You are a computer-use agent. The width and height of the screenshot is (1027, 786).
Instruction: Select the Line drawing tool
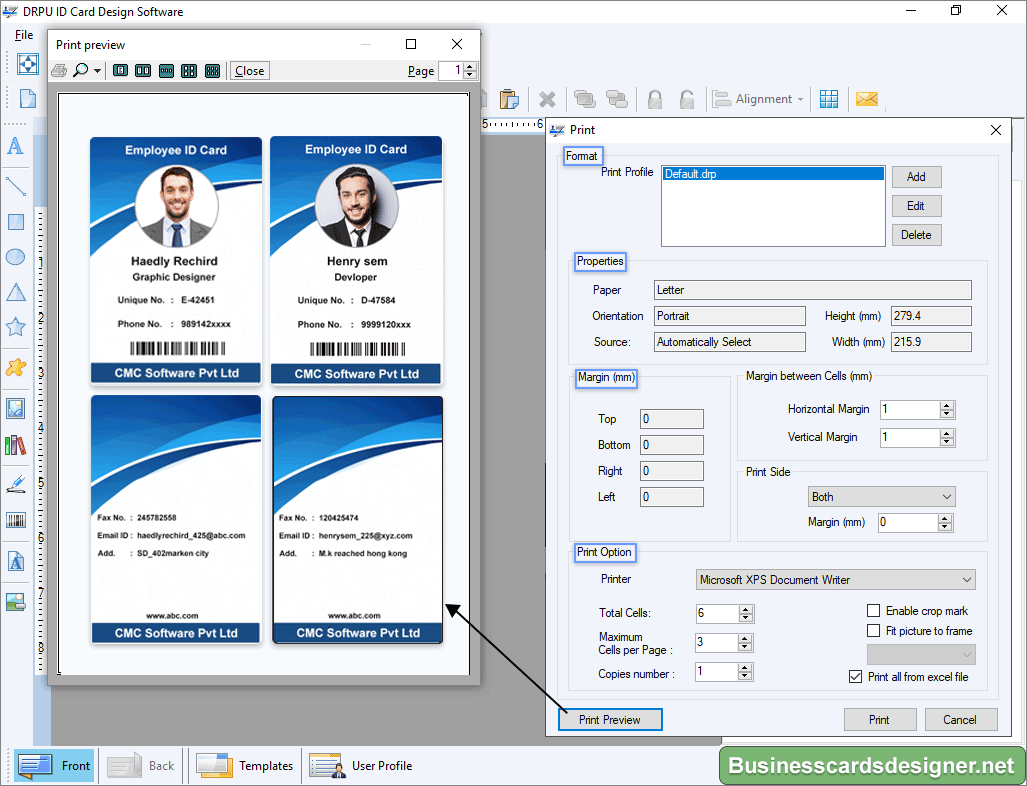15,187
